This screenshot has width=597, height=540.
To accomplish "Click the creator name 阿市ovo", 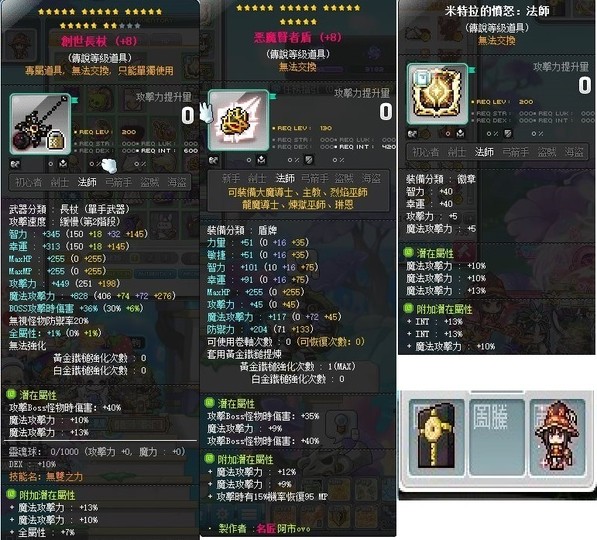I will coord(293,529).
